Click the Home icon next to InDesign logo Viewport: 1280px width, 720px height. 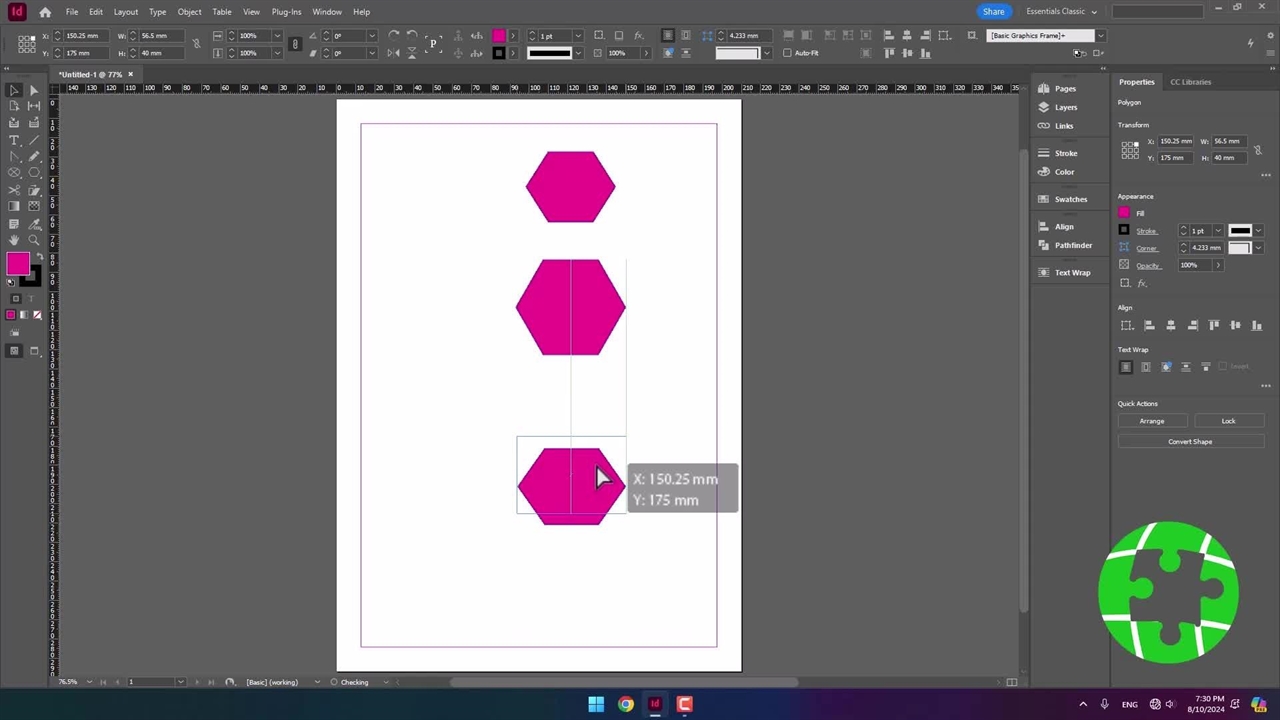click(45, 12)
